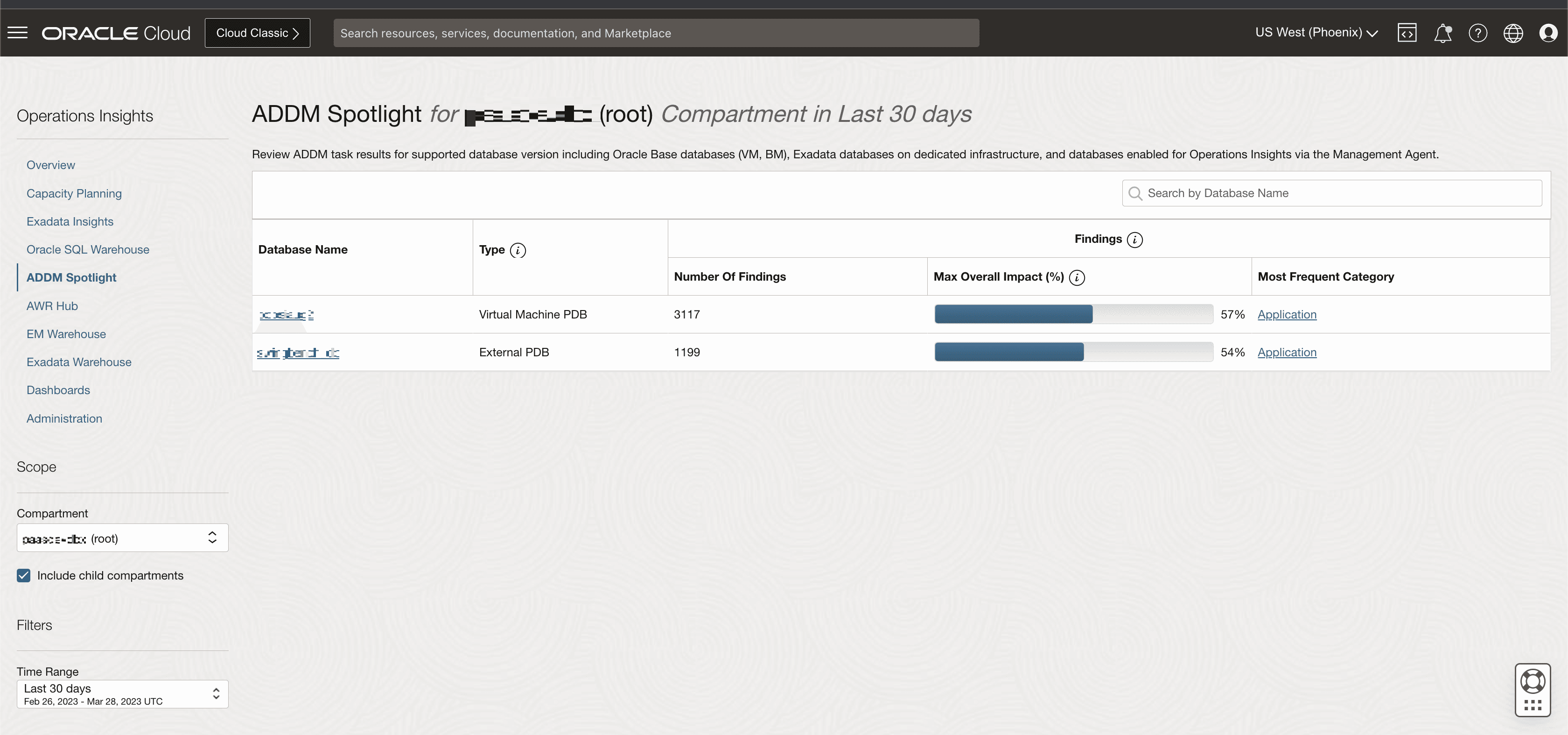Select ADDM Spotlight in the sidebar
The height and width of the screenshot is (735, 1568).
coord(71,277)
